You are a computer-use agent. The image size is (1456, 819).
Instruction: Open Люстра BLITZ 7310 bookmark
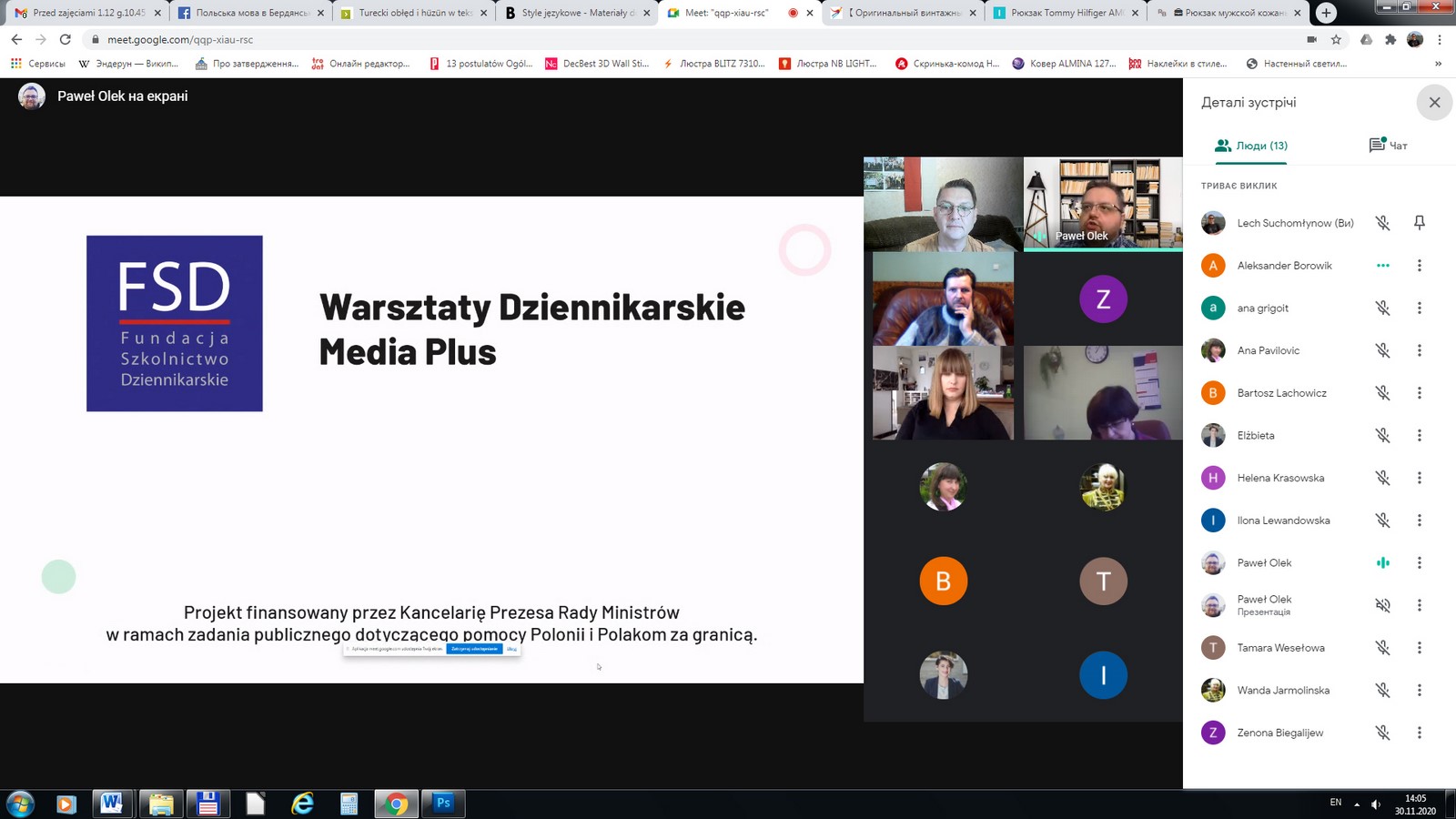(x=714, y=64)
